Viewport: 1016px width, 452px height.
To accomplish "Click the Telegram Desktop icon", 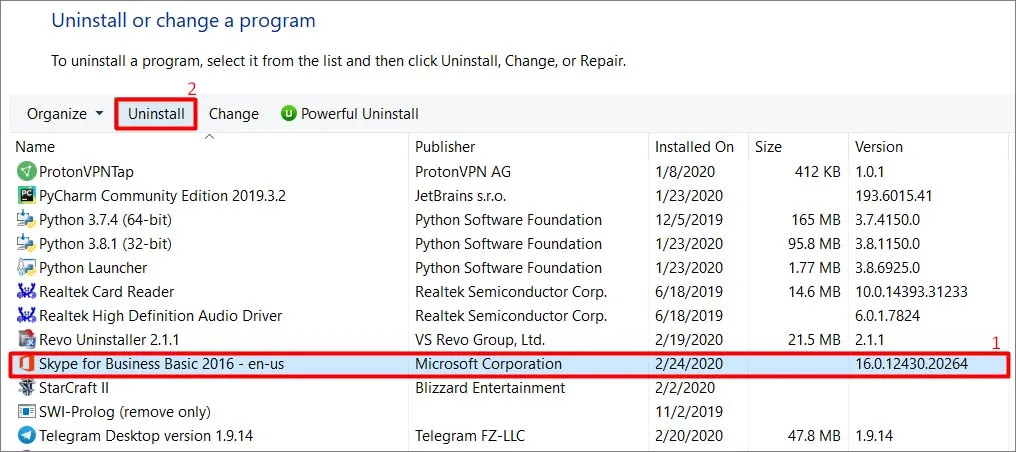I will point(25,435).
